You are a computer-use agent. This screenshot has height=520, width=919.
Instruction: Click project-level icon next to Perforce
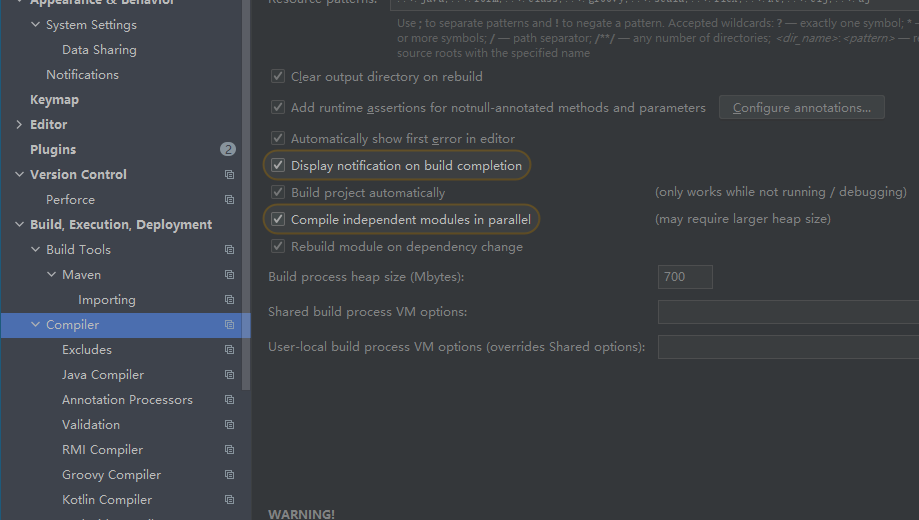click(x=229, y=200)
